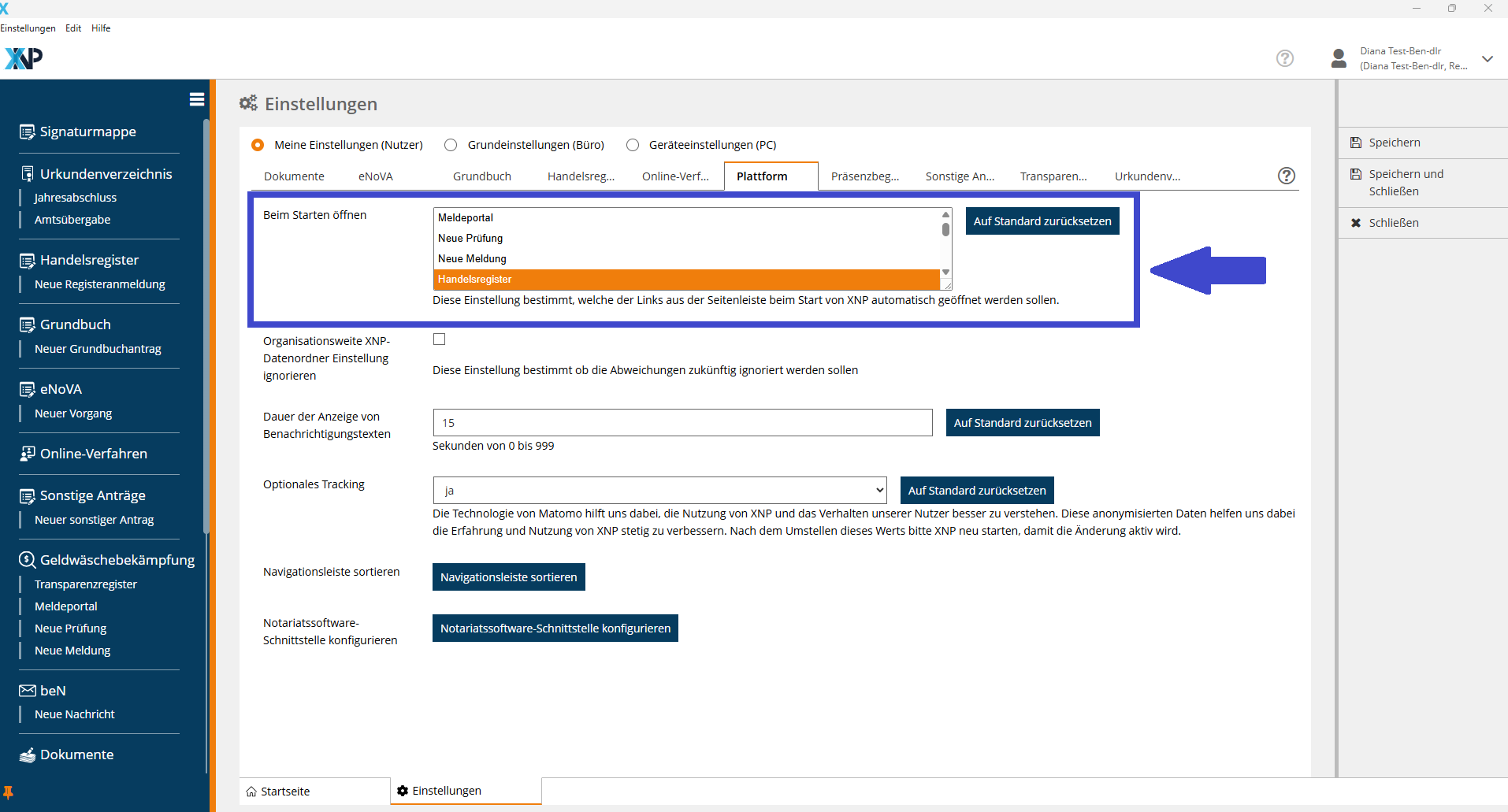1508x812 pixels.
Task: Open the user profile avatar icon
Action: tap(1338, 58)
